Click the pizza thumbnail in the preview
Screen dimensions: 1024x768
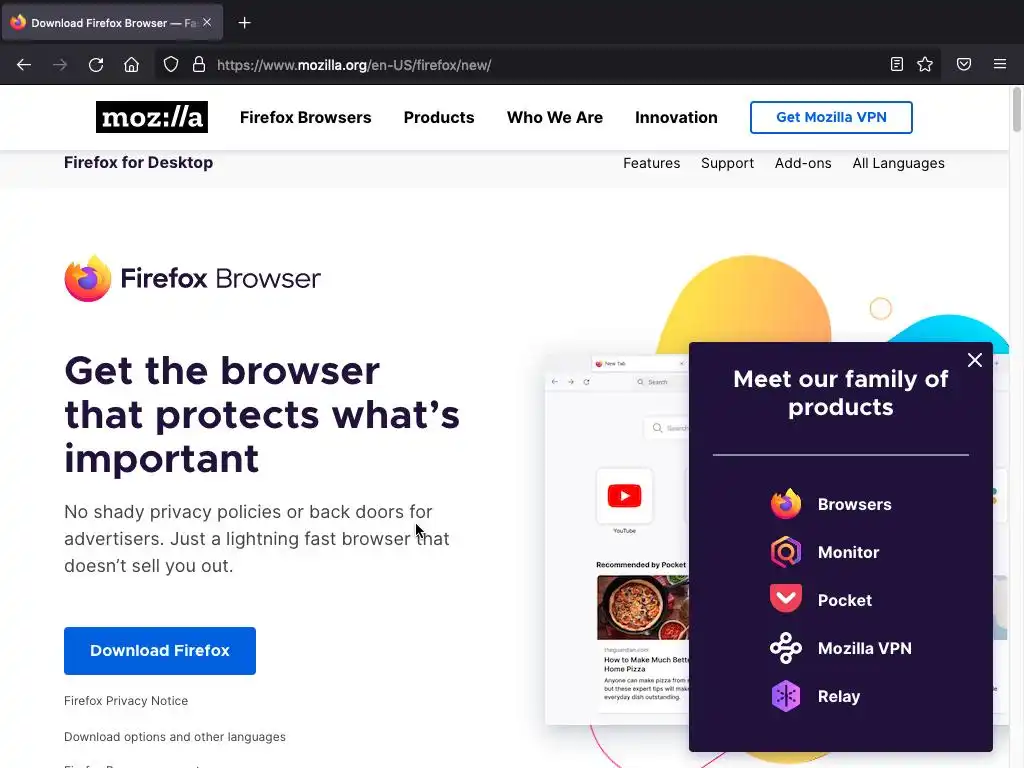[643, 607]
